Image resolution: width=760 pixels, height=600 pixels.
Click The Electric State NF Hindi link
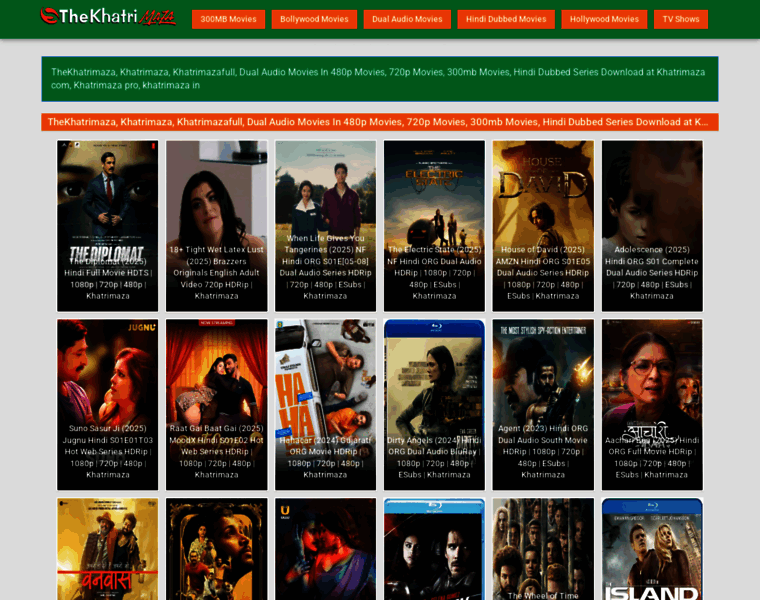tap(434, 273)
